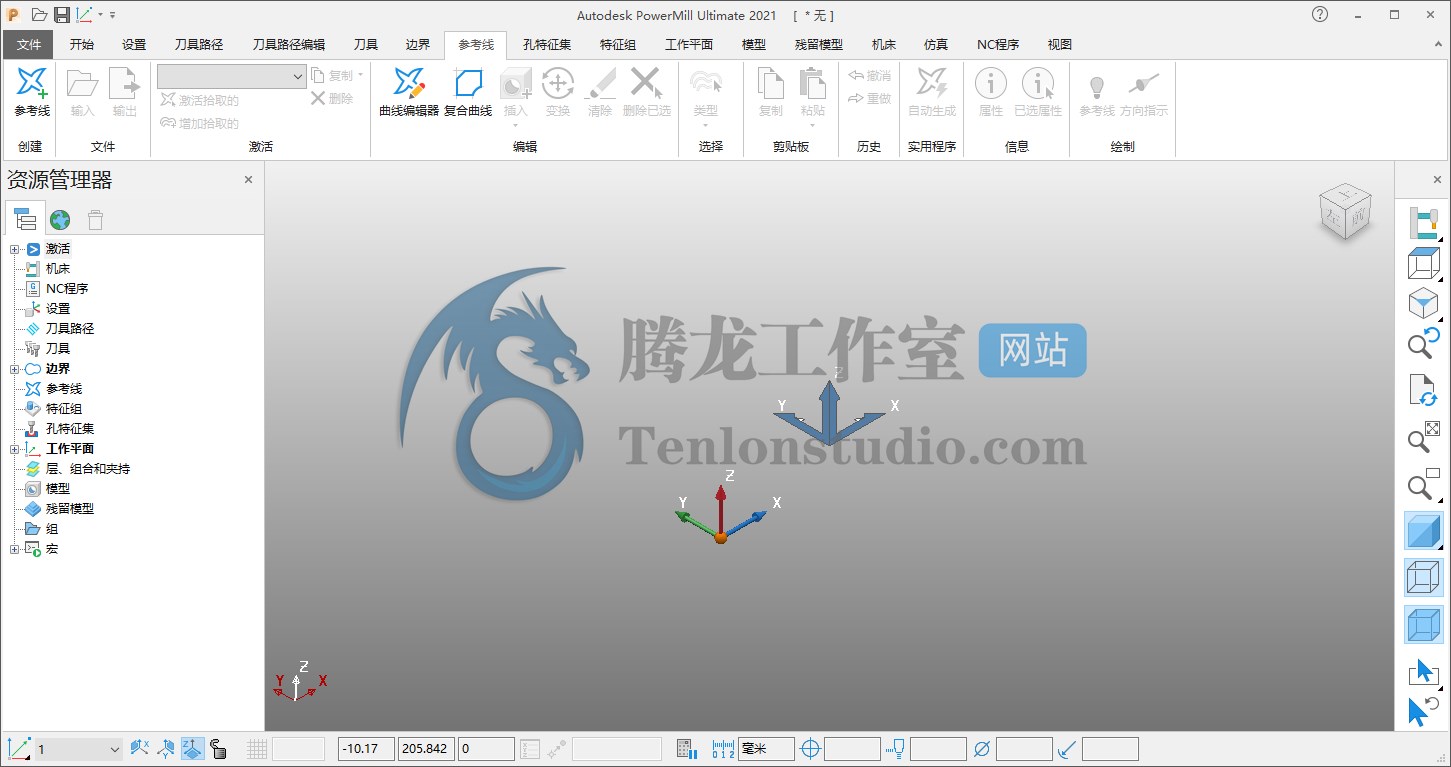Image resolution: width=1451 pixels, height=767 pixels.
Task: Click the refresh document icon in view toolbar
Action: click(x=1423, y=391)
